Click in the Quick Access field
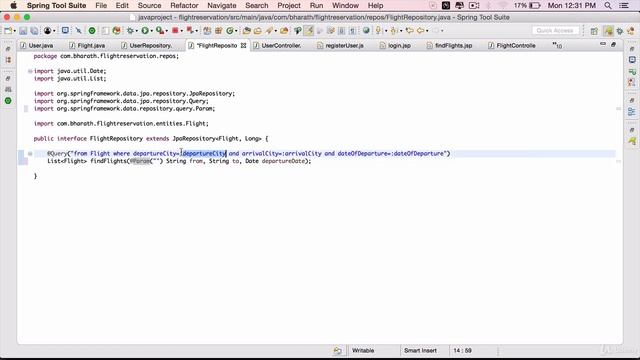 [x=555, y=31]
